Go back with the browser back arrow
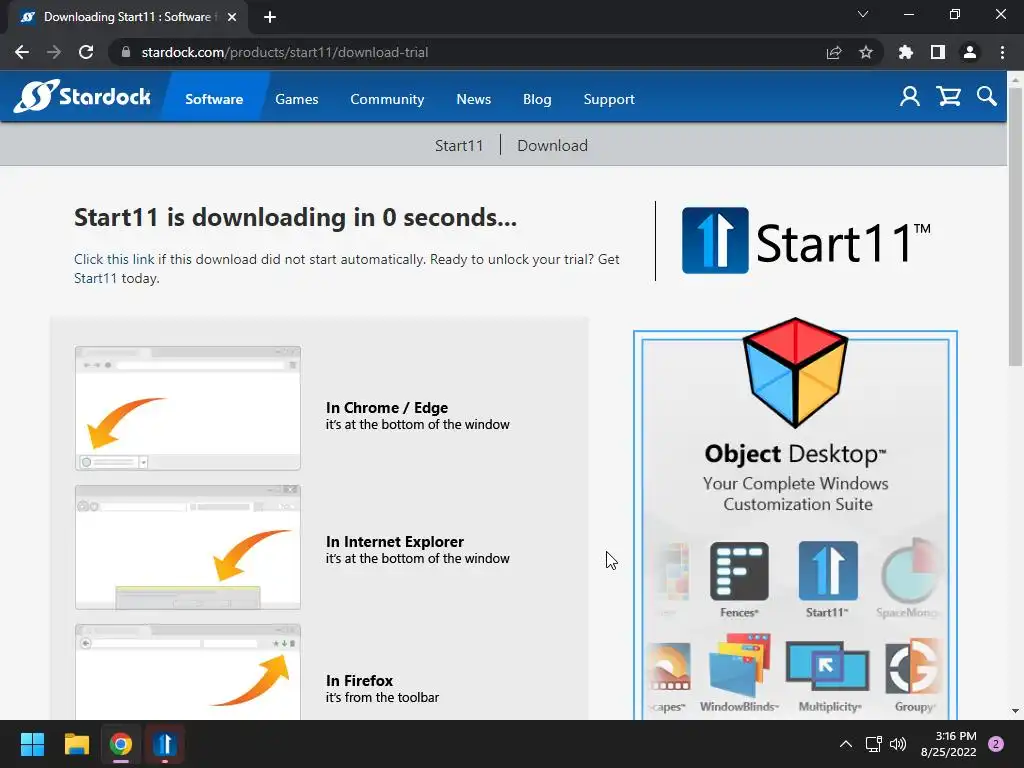 [22, 52]
